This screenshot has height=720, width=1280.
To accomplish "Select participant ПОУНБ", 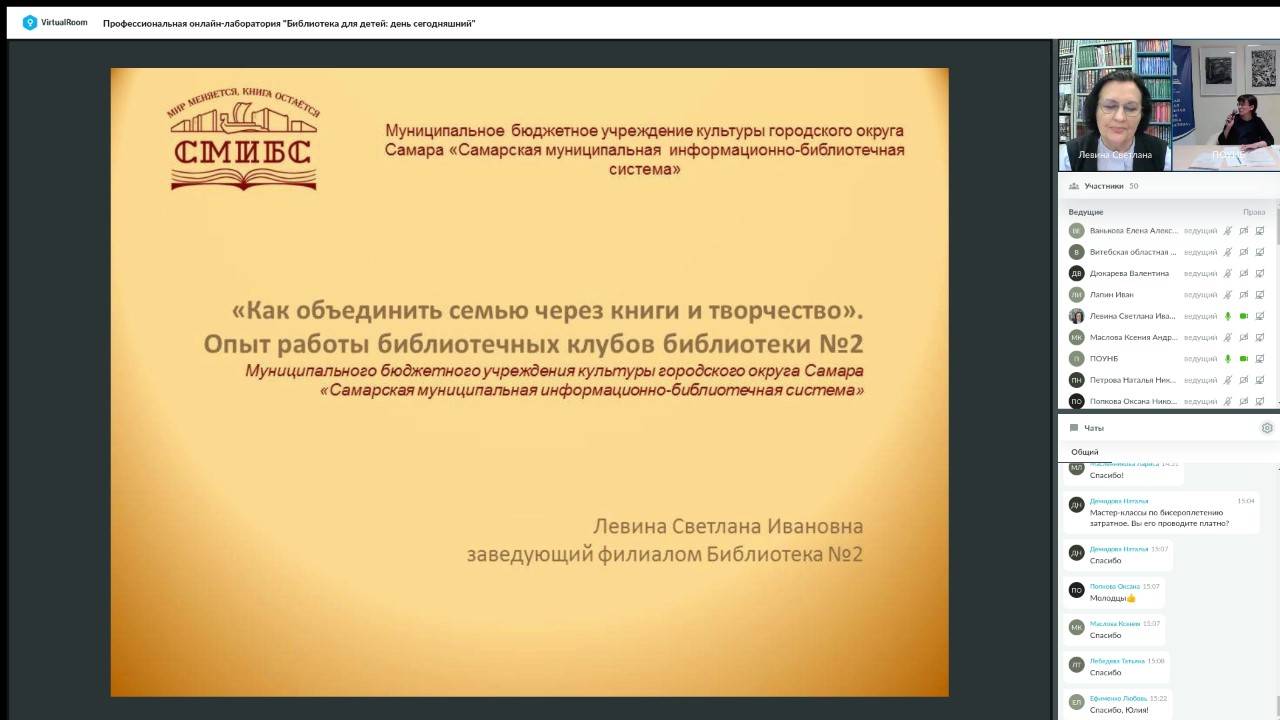I will coord(1104,359).
